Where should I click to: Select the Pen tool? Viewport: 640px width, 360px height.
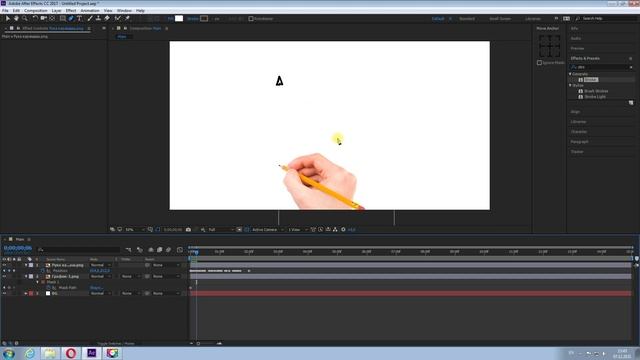click(71, 18)
